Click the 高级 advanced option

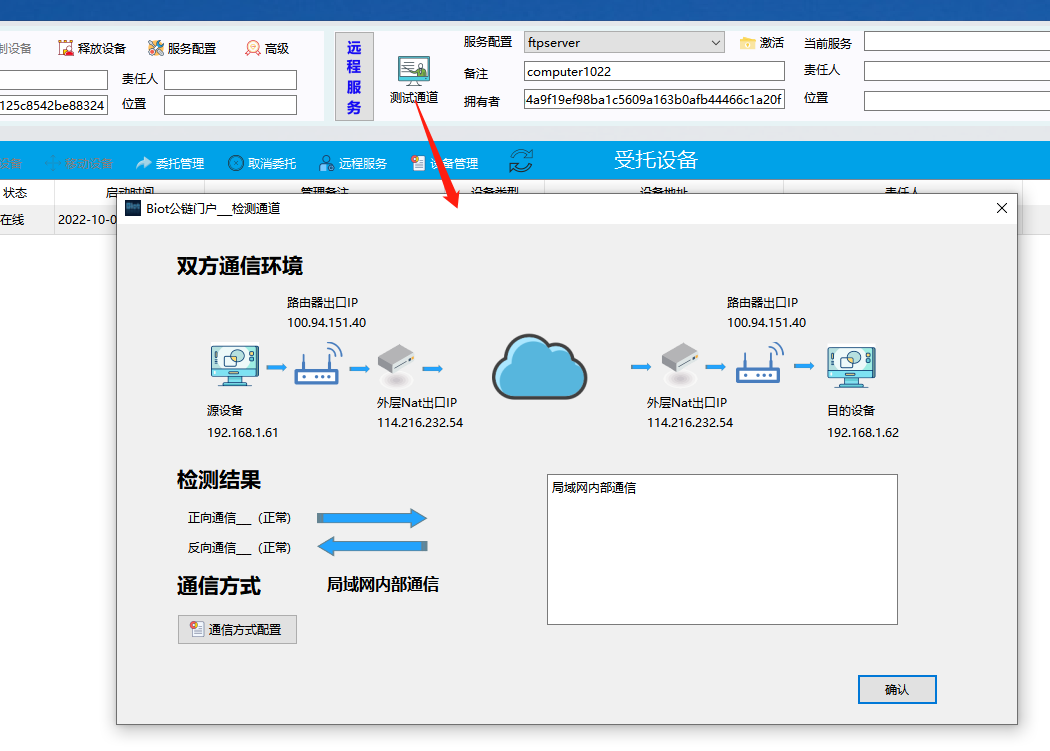(x=267, y=48)
